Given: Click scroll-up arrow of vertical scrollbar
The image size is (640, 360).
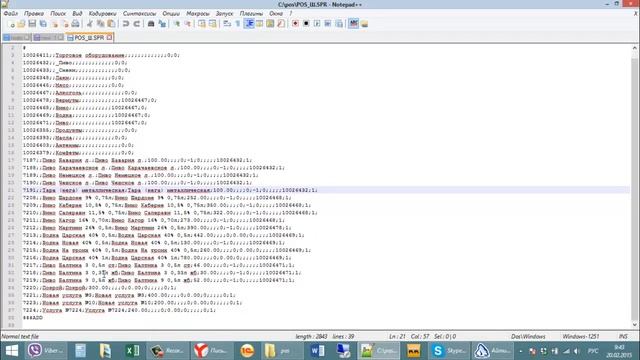Looking at the screenshot, I should [x=635, y=48].
